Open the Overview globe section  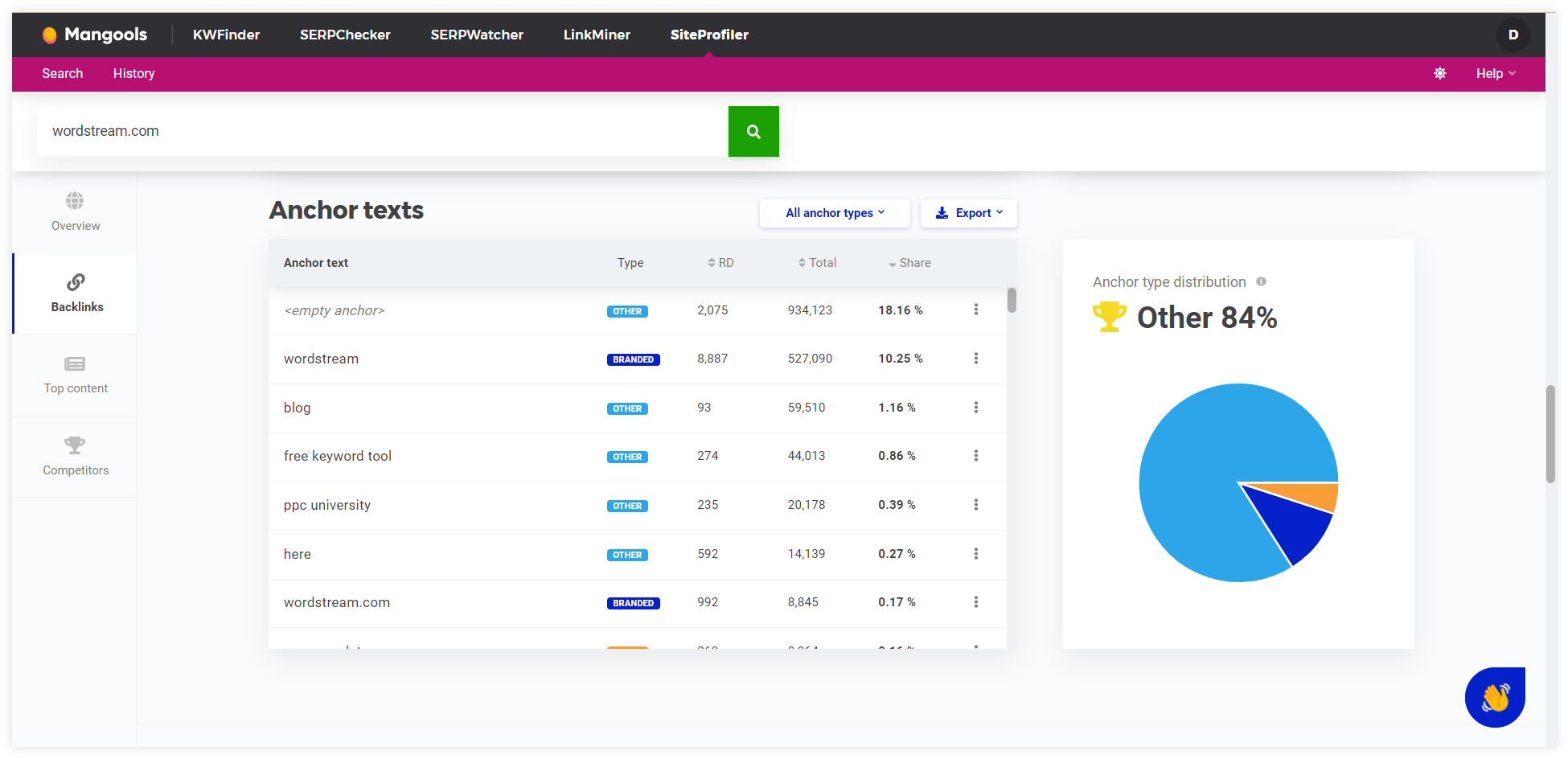click(x=76, y=212)
